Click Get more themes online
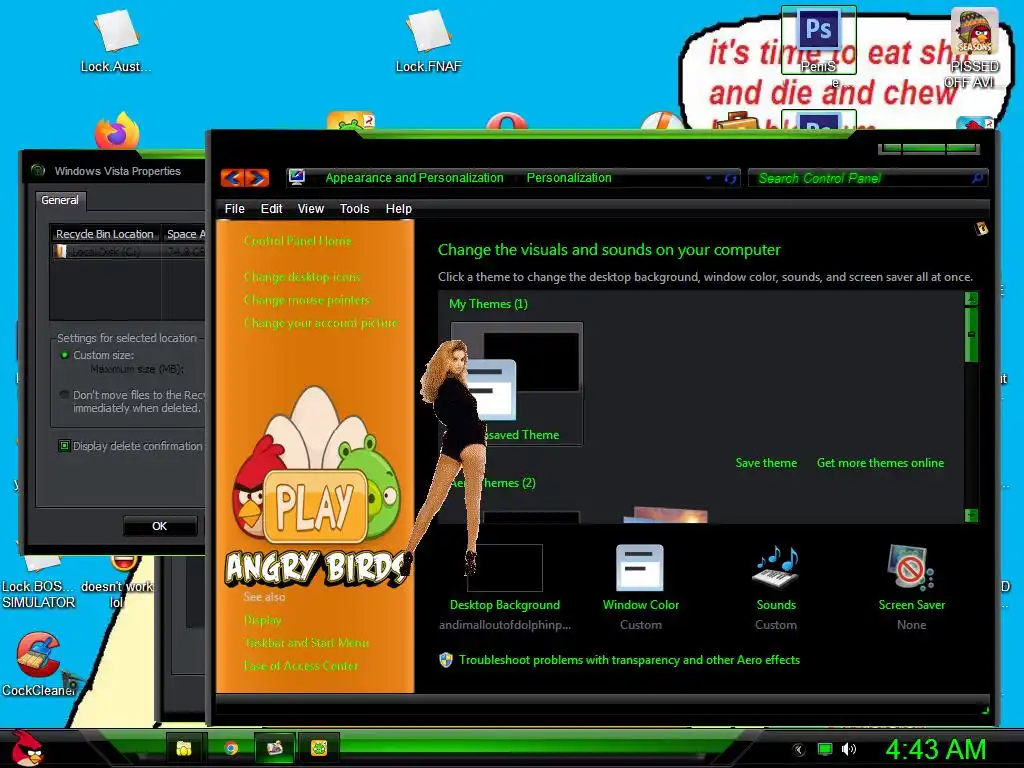 tap(880, 462)
